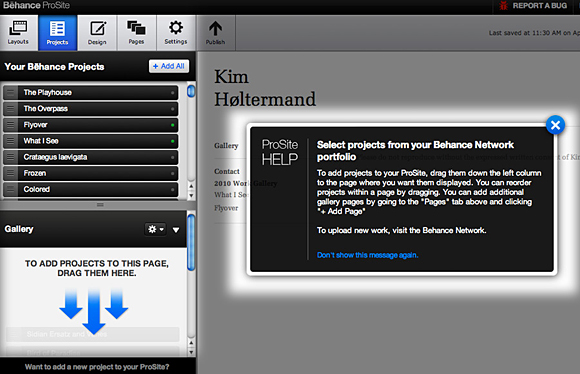580x374 pixels.
Task: Open the Settings tab
Action: point(176,33)
